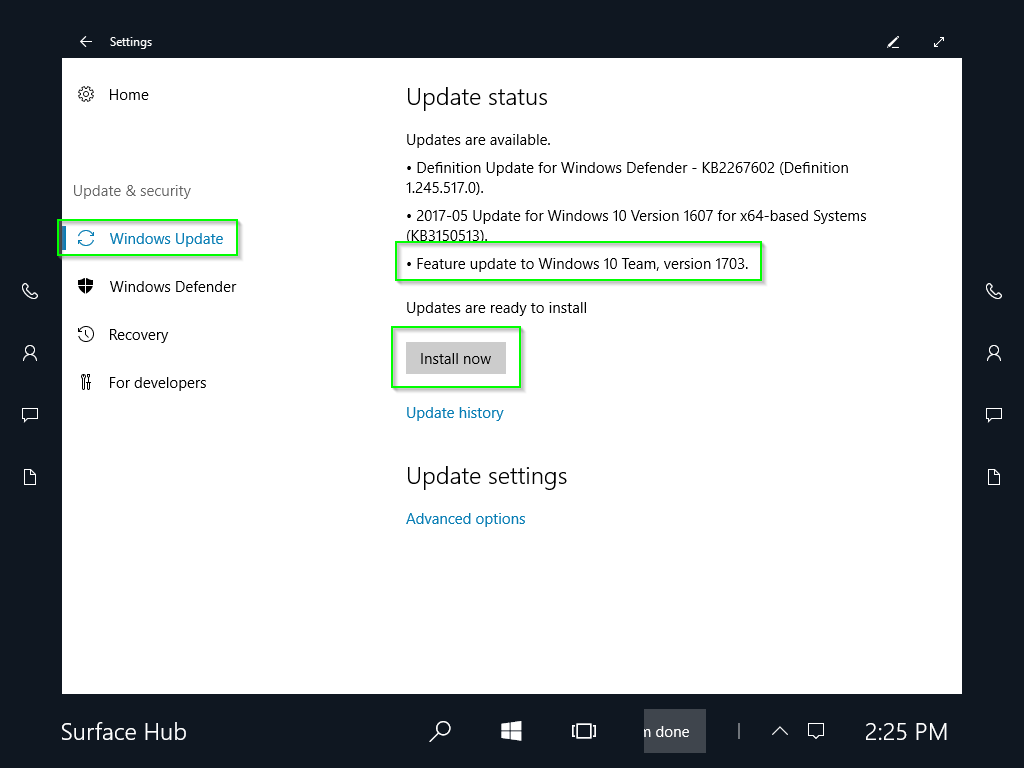The width and height of the screenshot is (1024, 768).
Task: Click the 2:25 PM clock
Action: coord(906,732)
